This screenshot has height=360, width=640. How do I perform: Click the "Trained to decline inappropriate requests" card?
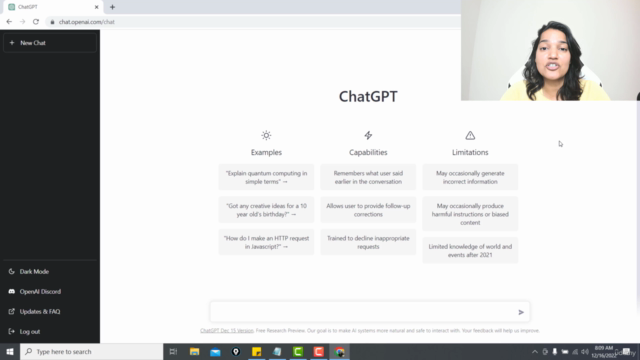368,242
